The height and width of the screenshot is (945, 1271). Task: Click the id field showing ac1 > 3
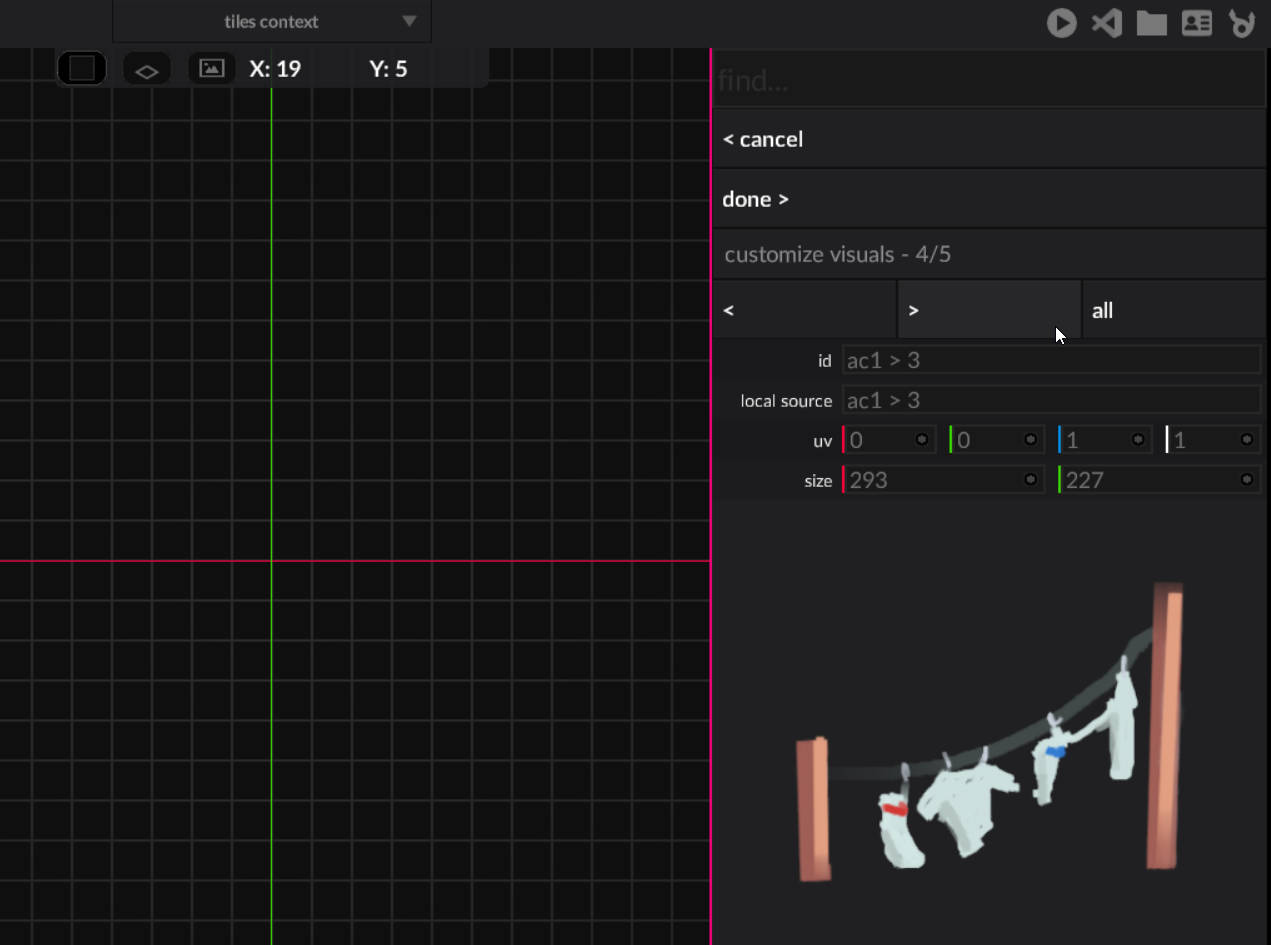[x=1050, y=360]
